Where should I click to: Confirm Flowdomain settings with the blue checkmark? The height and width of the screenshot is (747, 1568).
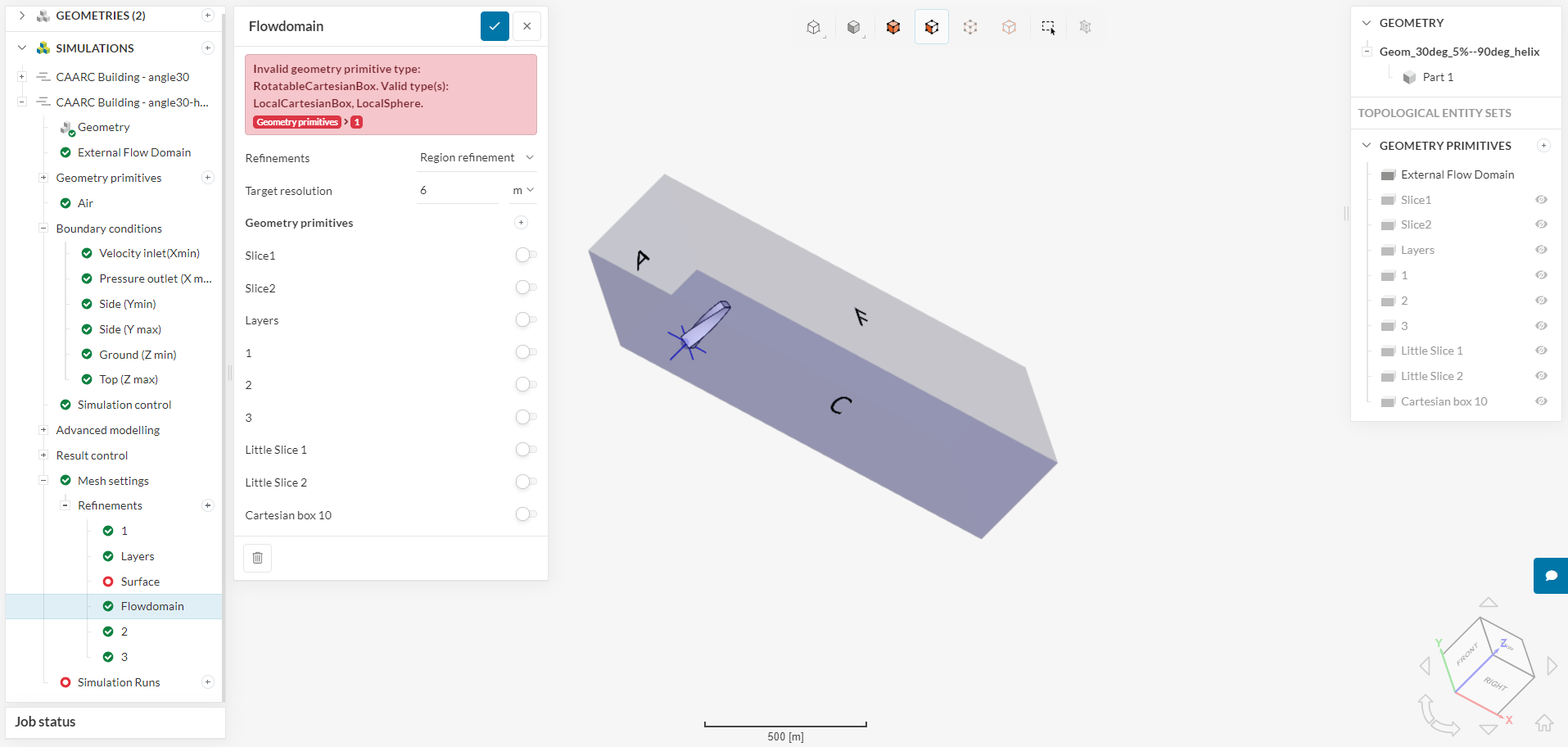pos(495,26)
